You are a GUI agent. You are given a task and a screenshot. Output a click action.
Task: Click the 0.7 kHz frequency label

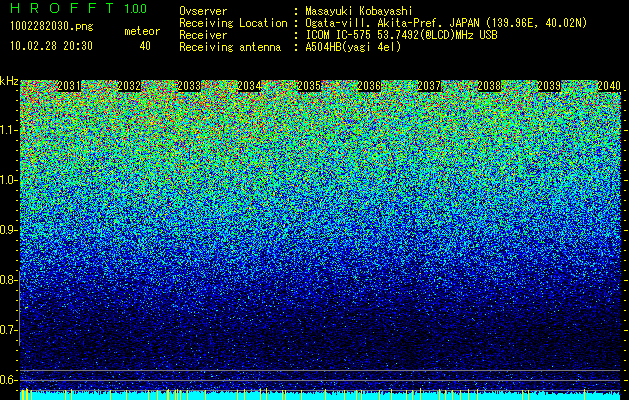click(x=7, y=330)
